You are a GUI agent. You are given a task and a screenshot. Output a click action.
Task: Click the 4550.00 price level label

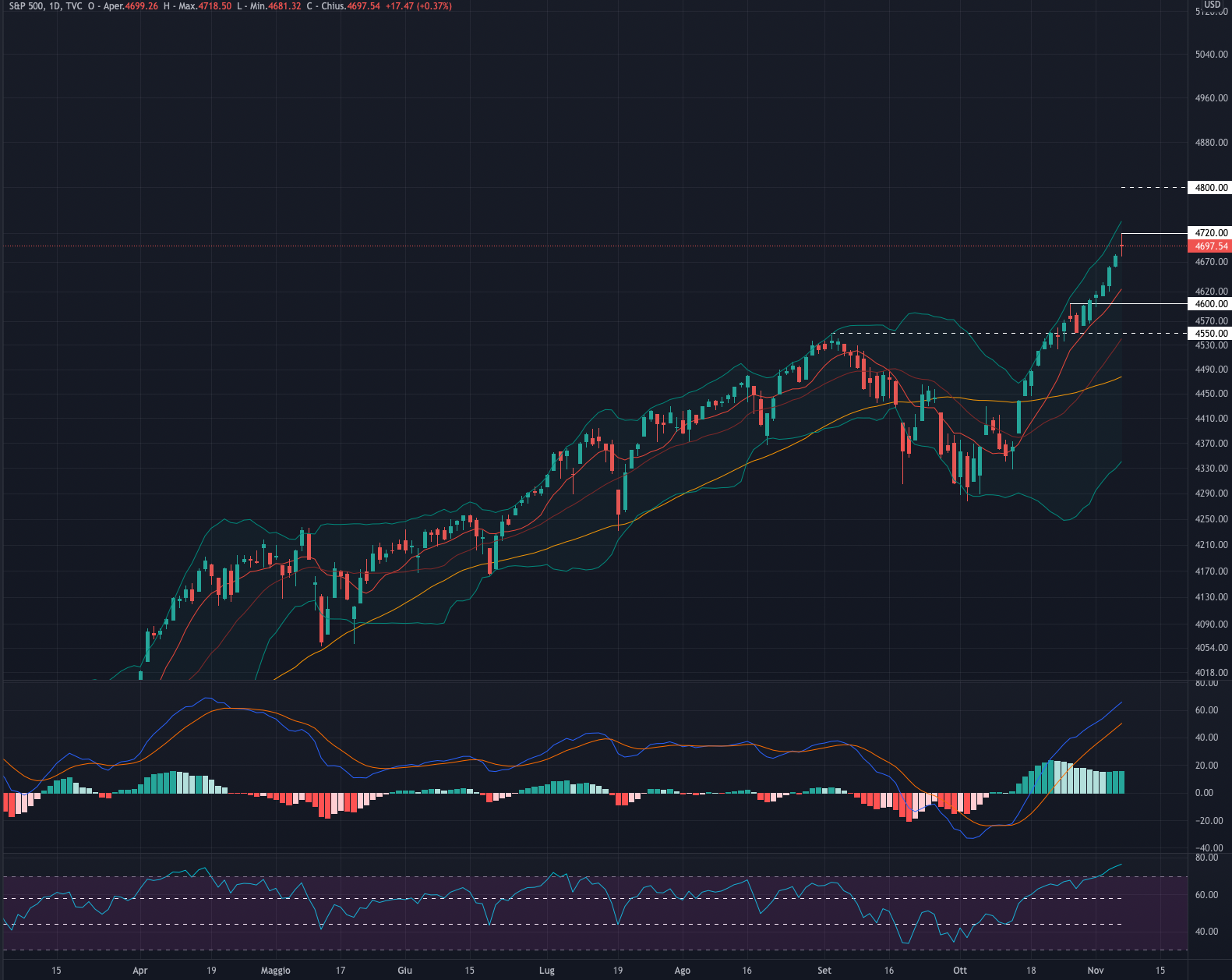(1209, 334)
